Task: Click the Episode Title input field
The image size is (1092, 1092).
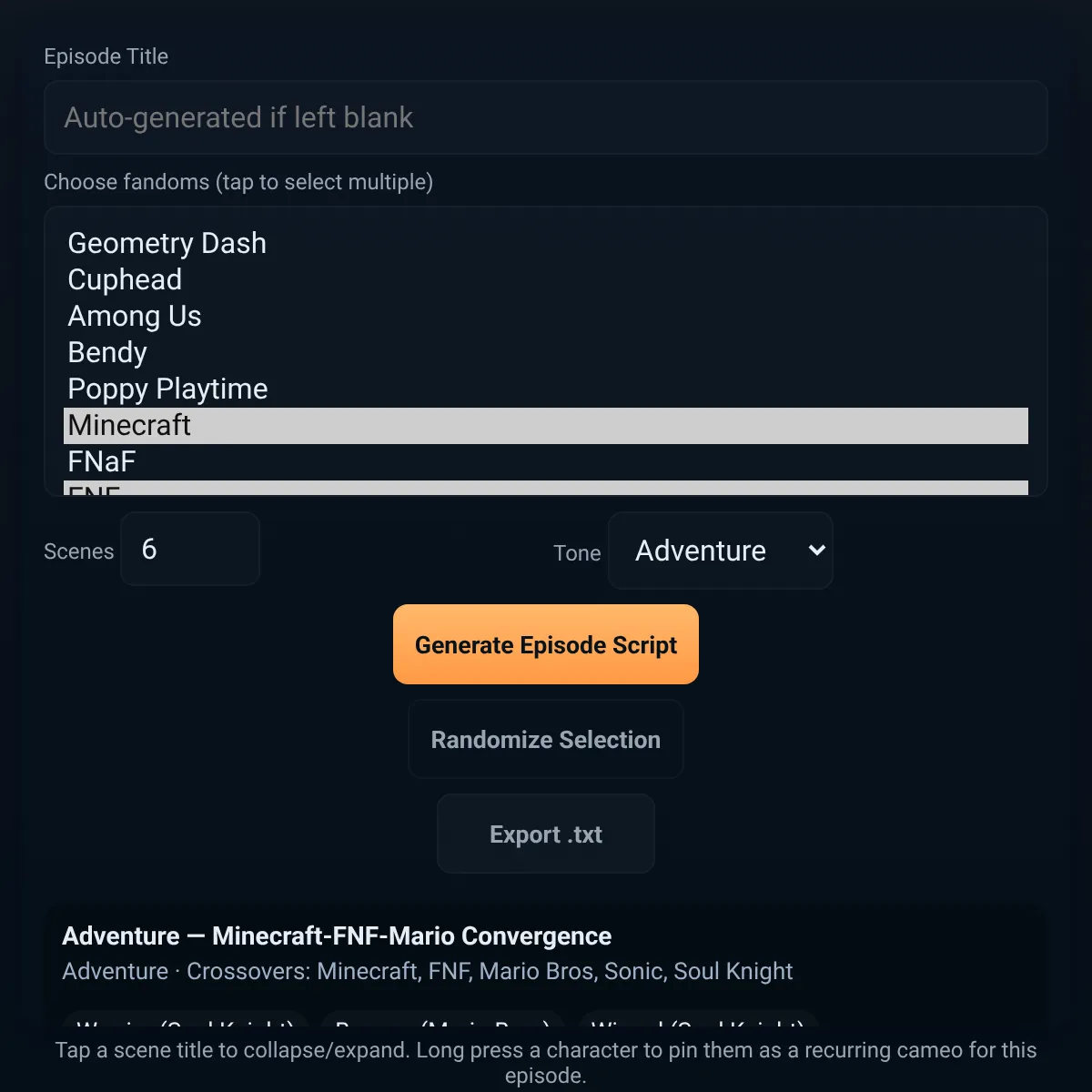Action: (546, 117)
